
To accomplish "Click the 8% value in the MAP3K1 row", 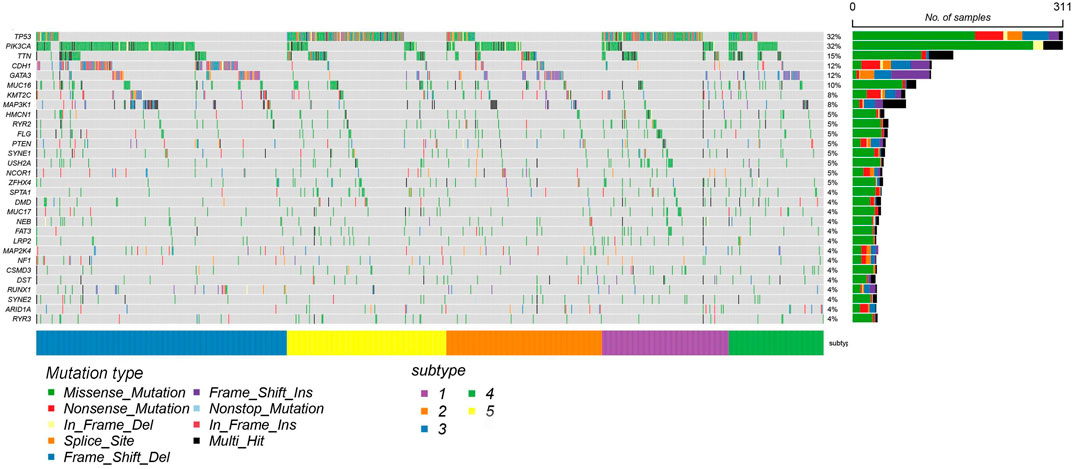I will point(831,105).
